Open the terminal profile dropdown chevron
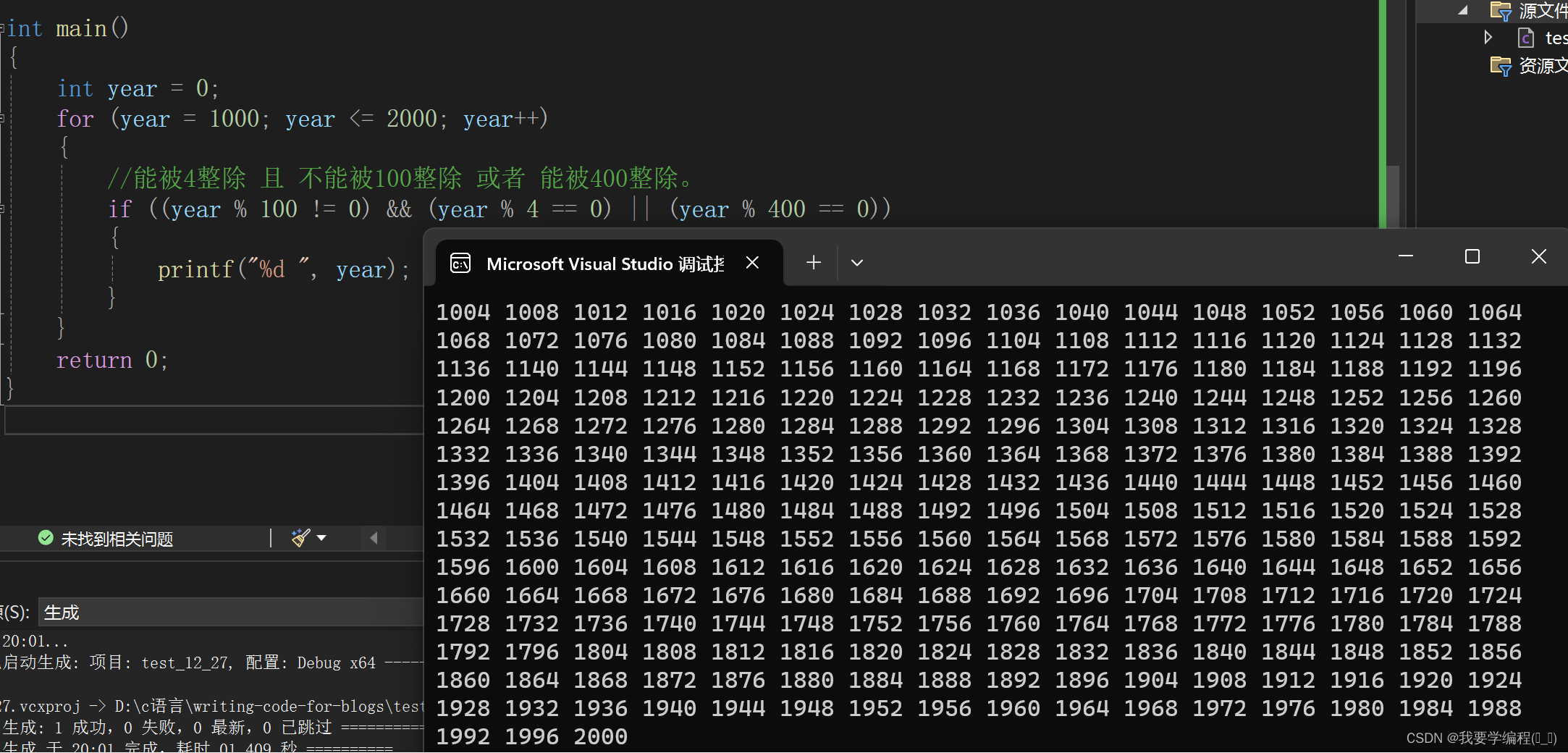The height and width of the screenshot is (753, 1568). pos(857,263)
